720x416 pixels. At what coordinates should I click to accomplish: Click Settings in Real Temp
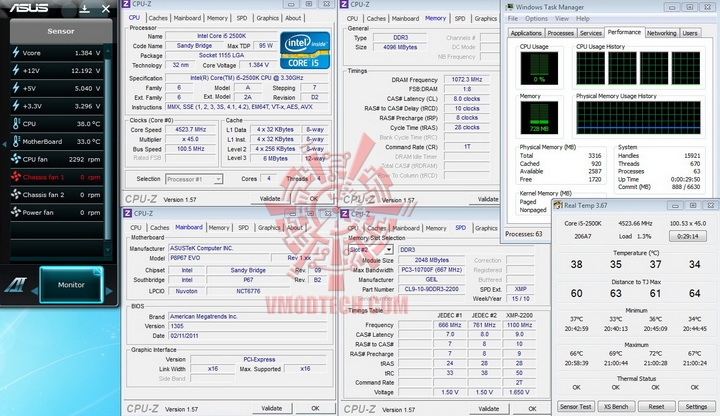click(696, 406)
